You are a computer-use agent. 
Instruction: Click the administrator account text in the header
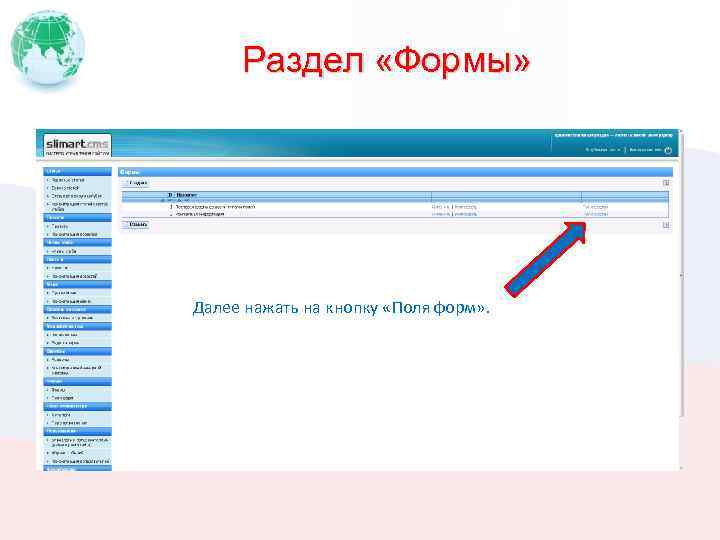[x=613, y=135]
